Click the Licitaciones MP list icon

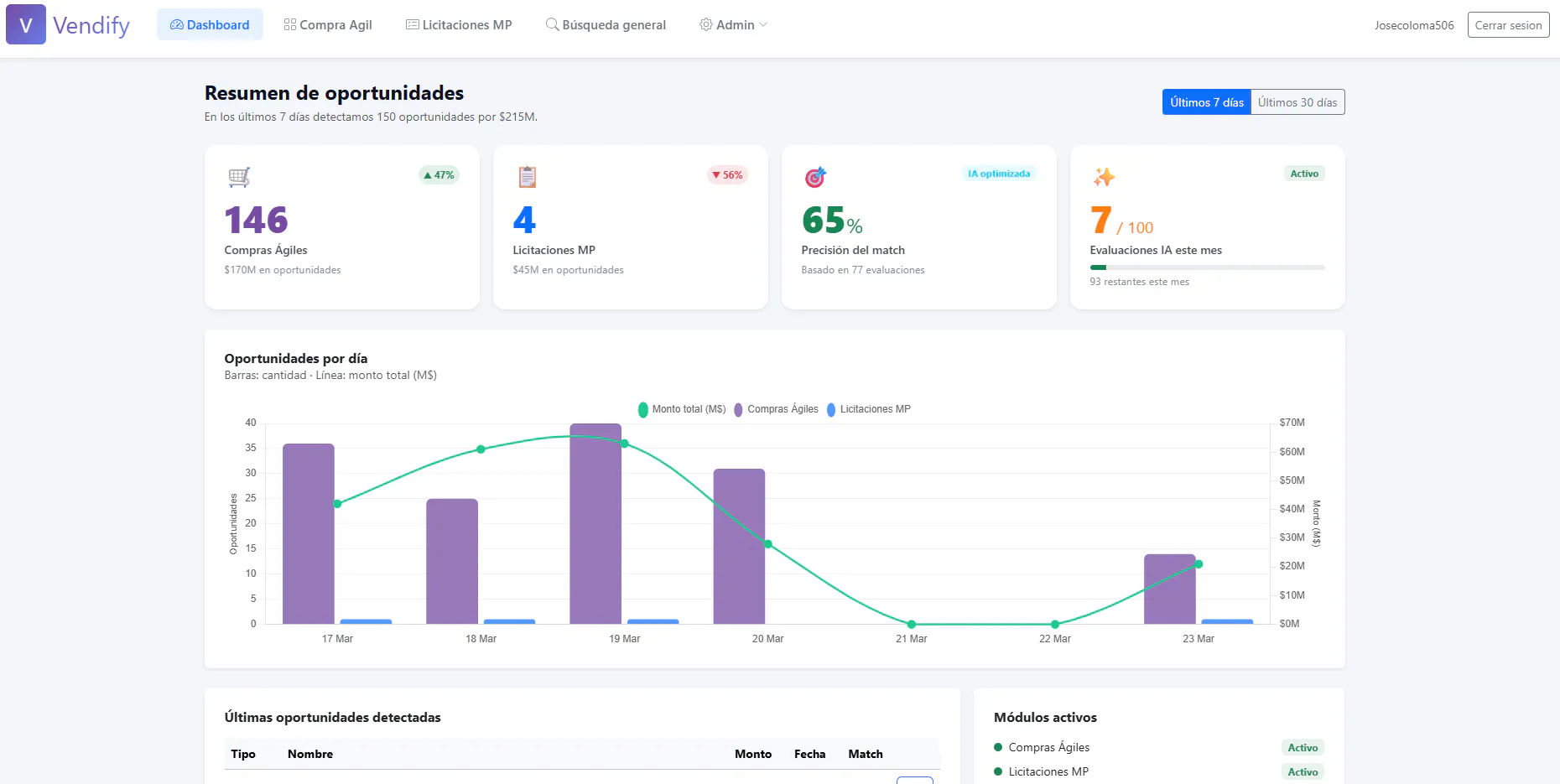coord(413,25)
